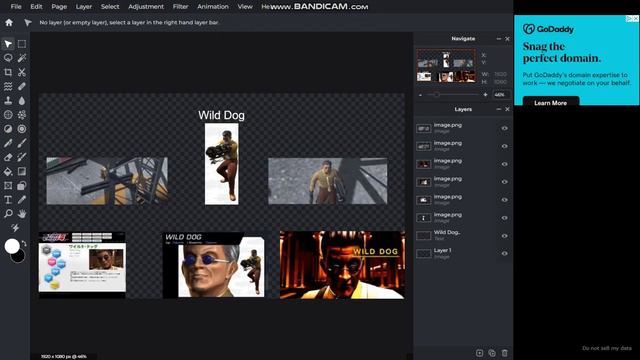Open the Animation menu

[x=213, y=7]
